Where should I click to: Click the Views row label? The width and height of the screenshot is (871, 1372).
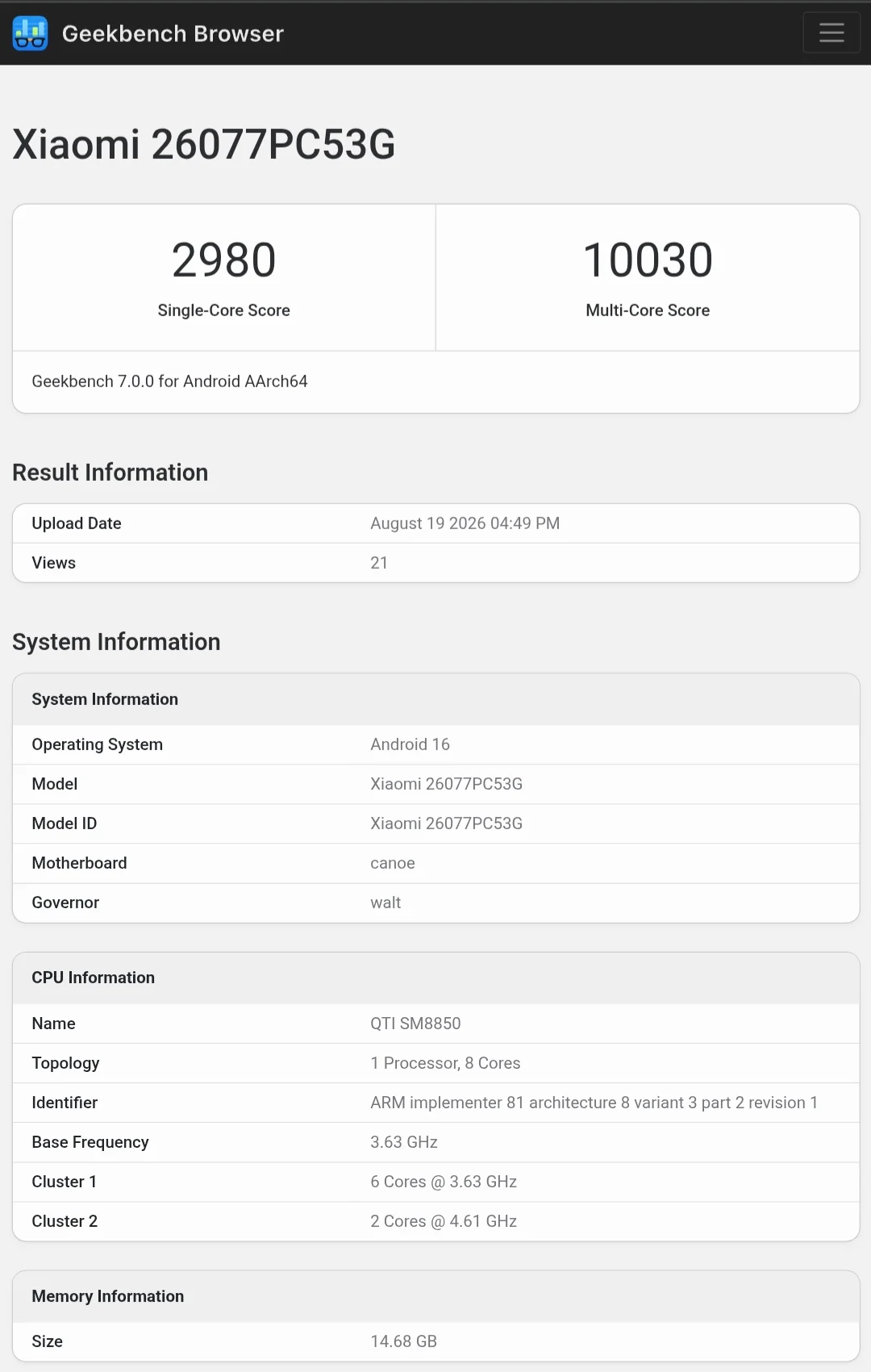pyautogui.click(x=54, y=563)
